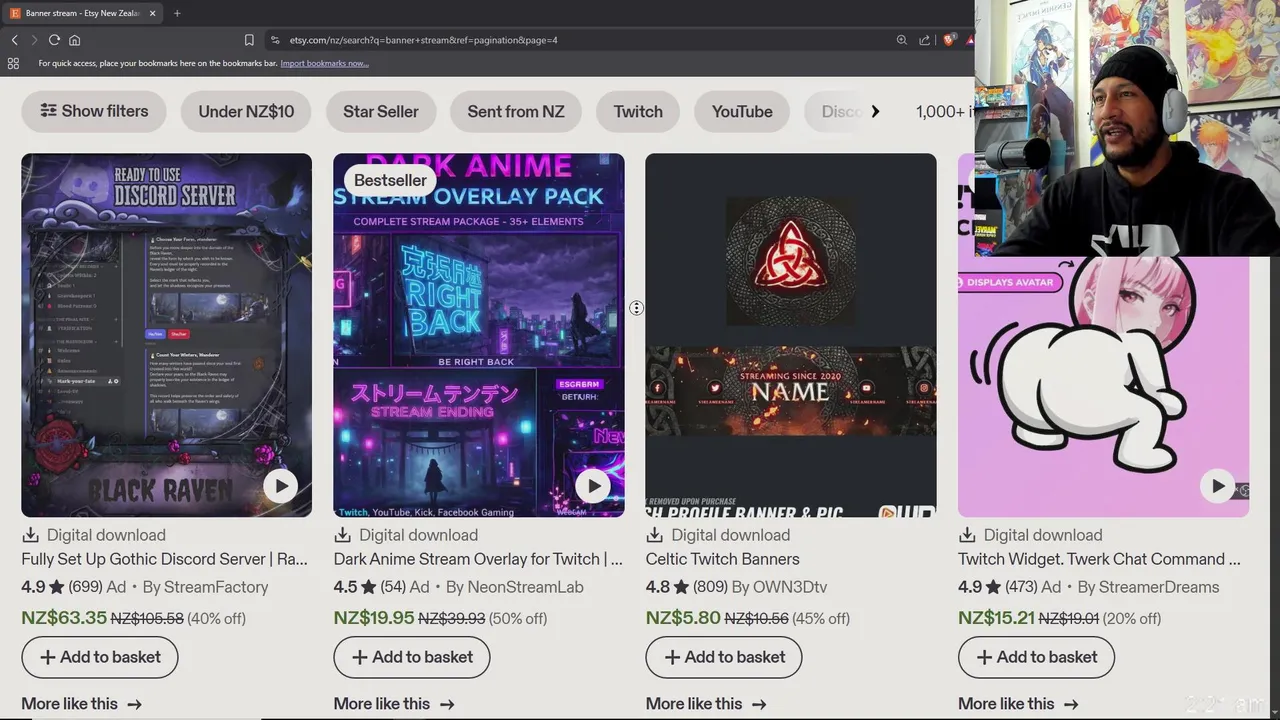Open new browser tab with plus
The height and width of the screenshot is (720, 1280).
coord(177,13)
